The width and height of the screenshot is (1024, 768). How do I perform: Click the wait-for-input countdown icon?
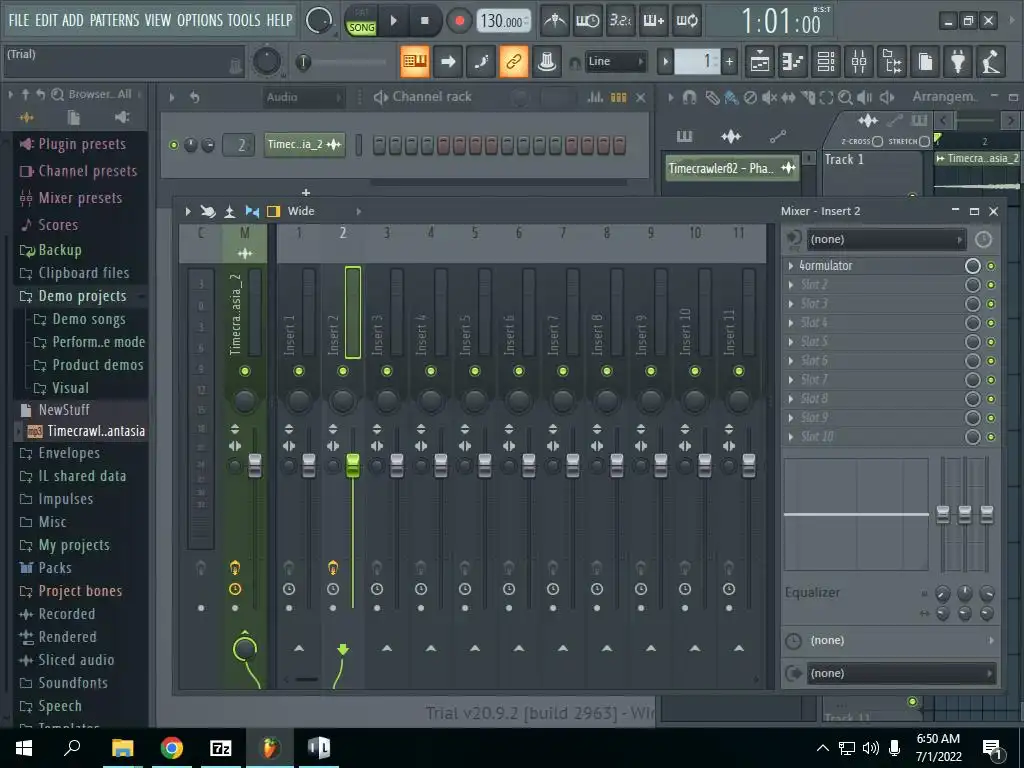coord(587,21)
